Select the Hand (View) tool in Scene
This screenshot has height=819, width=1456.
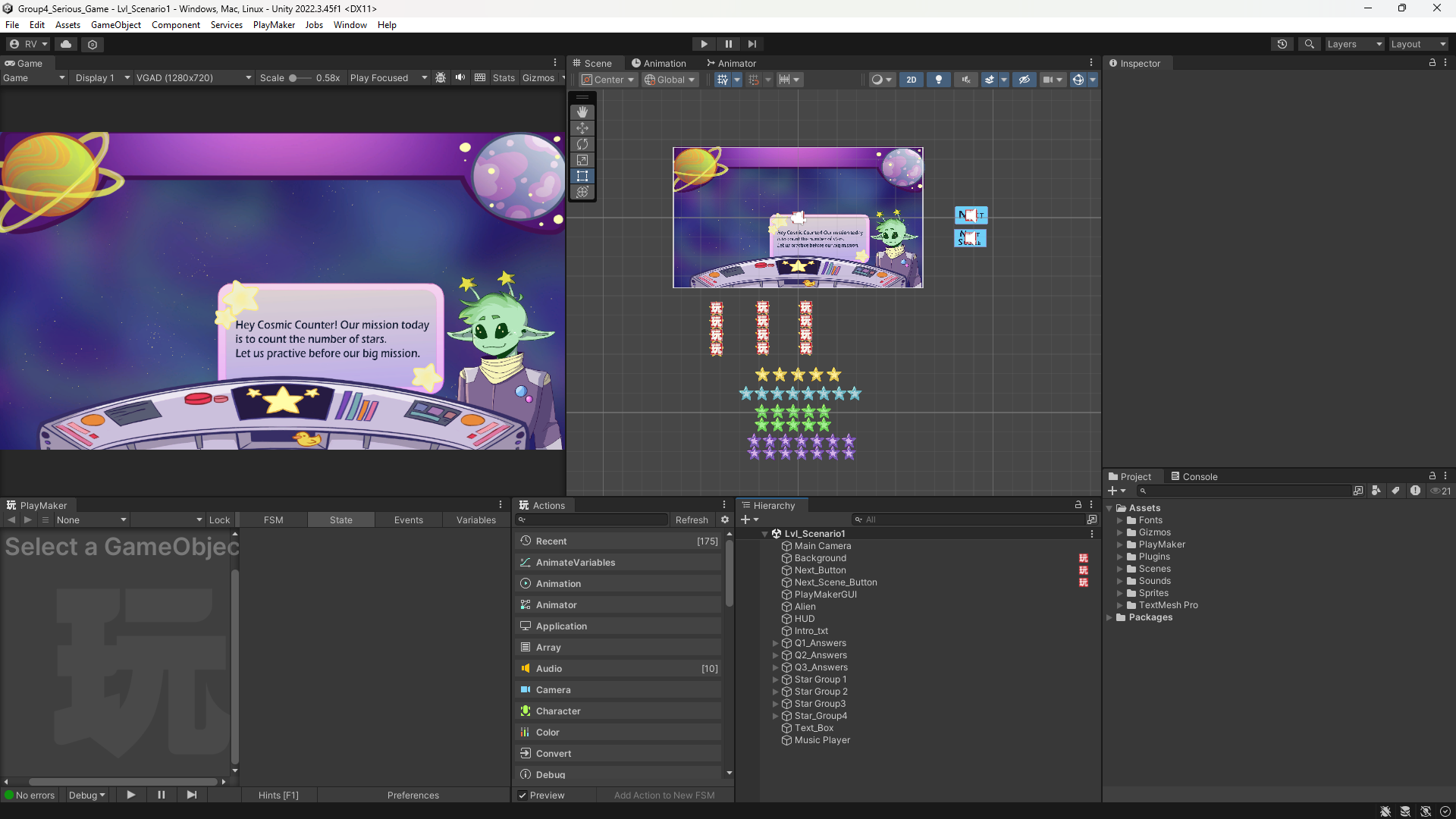(x=582, y=112)
